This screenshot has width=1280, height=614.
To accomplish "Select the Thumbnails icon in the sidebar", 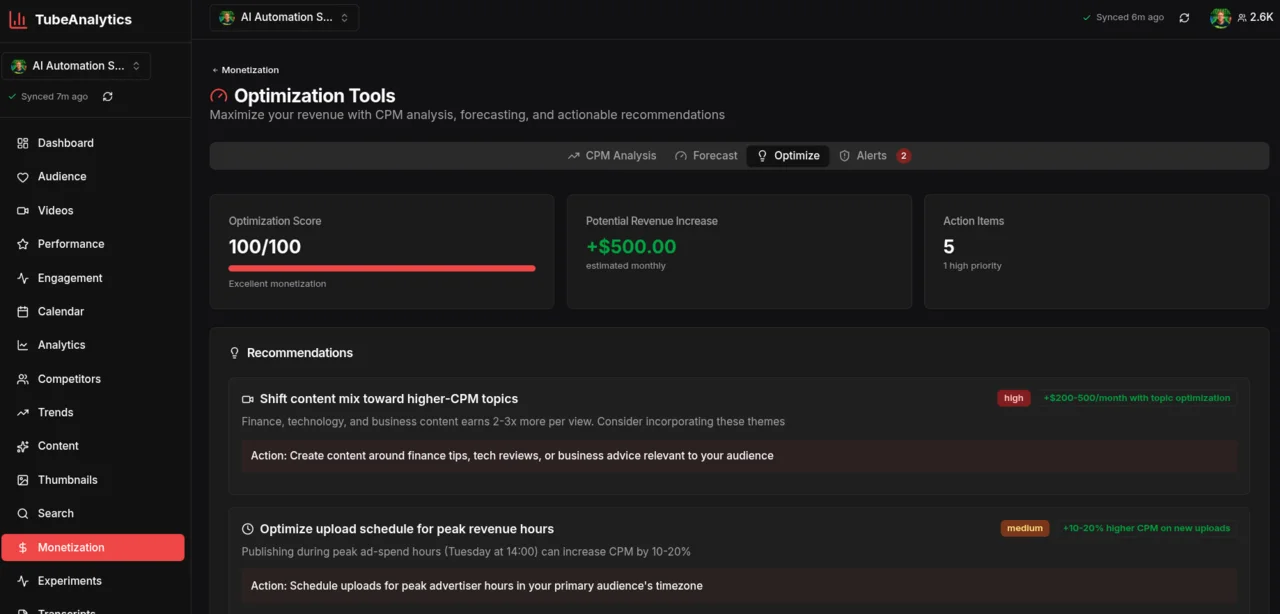I will coord(22,480).
